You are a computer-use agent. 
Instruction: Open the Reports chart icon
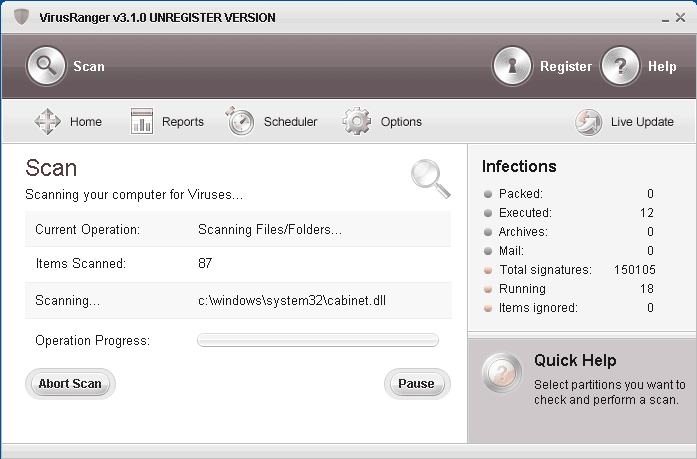coord(142,122)
